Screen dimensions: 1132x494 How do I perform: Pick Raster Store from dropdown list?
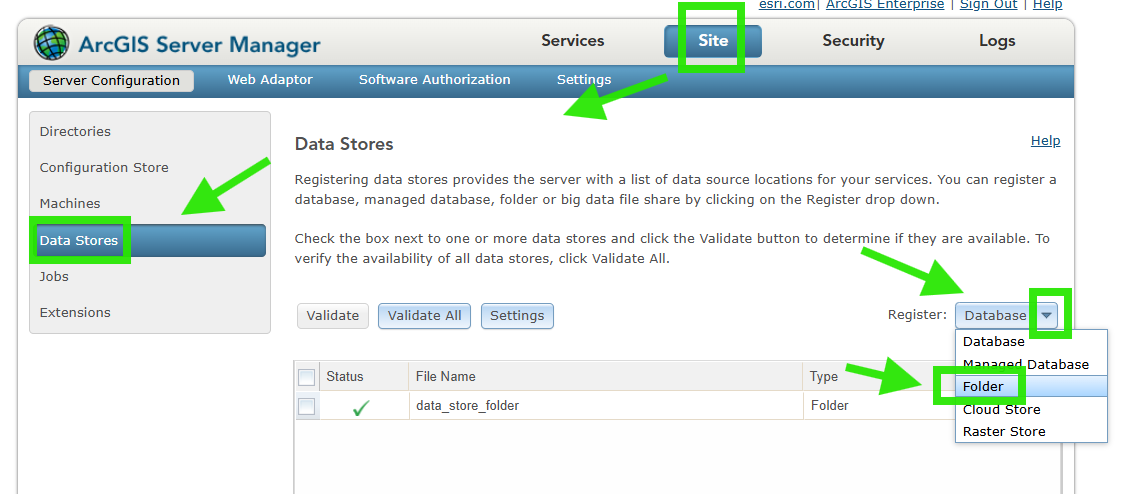pyautogui.click(x=1004, y=432)
